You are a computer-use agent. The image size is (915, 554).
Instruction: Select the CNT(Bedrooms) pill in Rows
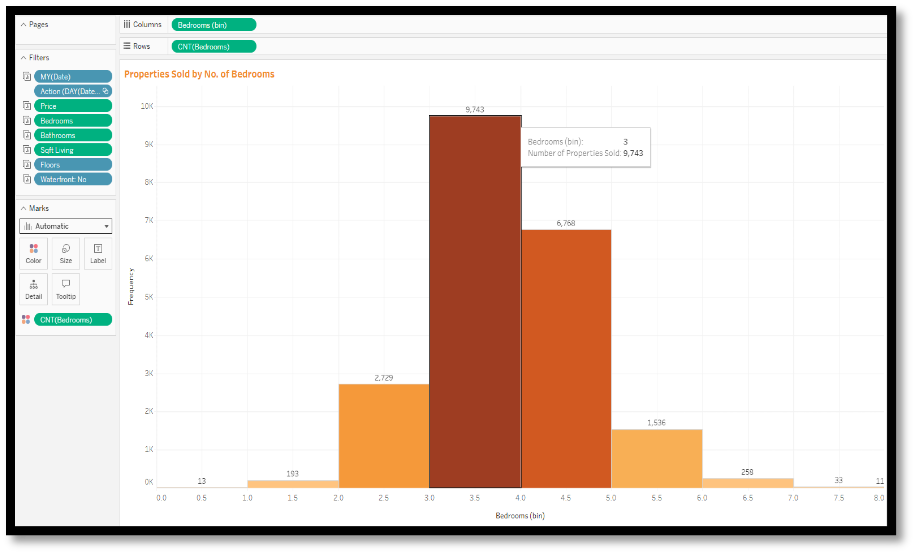pyautogui.click(x=213, y=46)
